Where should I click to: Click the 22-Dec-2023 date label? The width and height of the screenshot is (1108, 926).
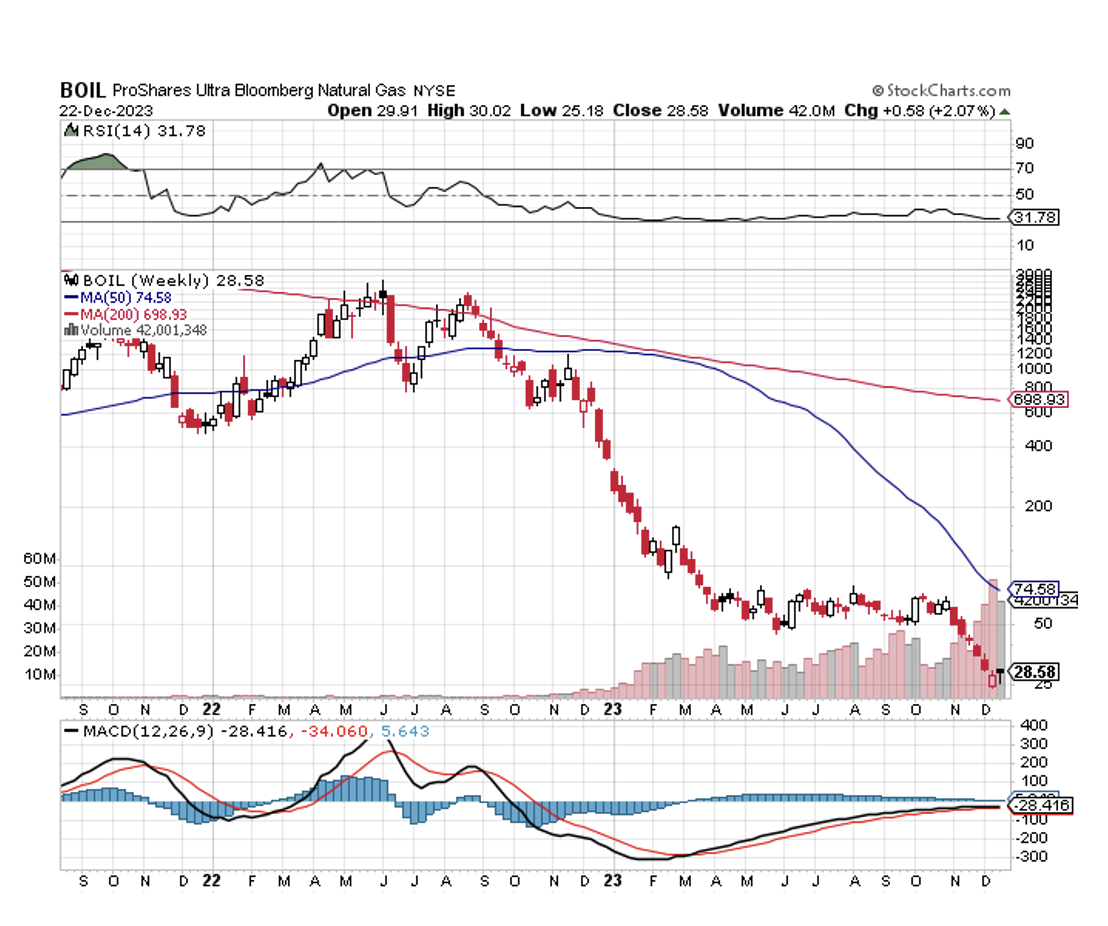pos(100,110)
